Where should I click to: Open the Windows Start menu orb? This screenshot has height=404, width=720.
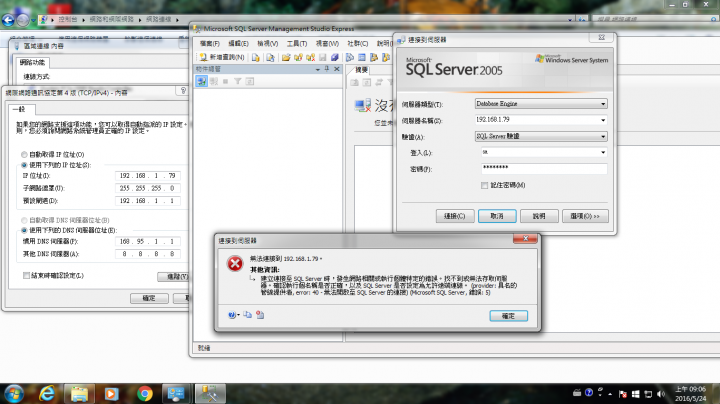coord(14,394)
